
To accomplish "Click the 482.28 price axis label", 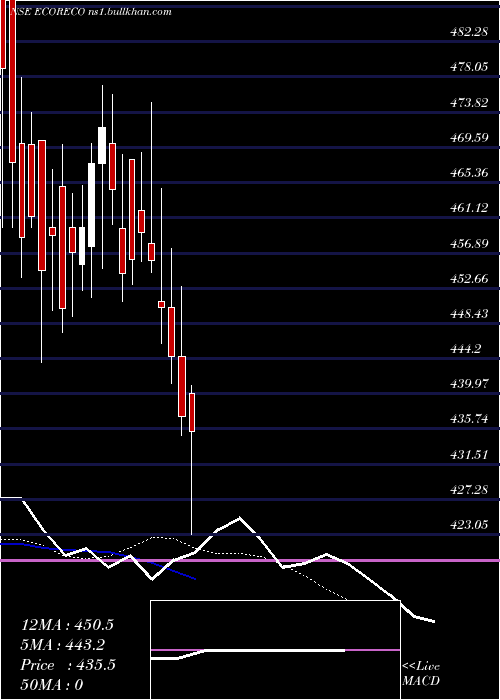I will coord(468,32).
